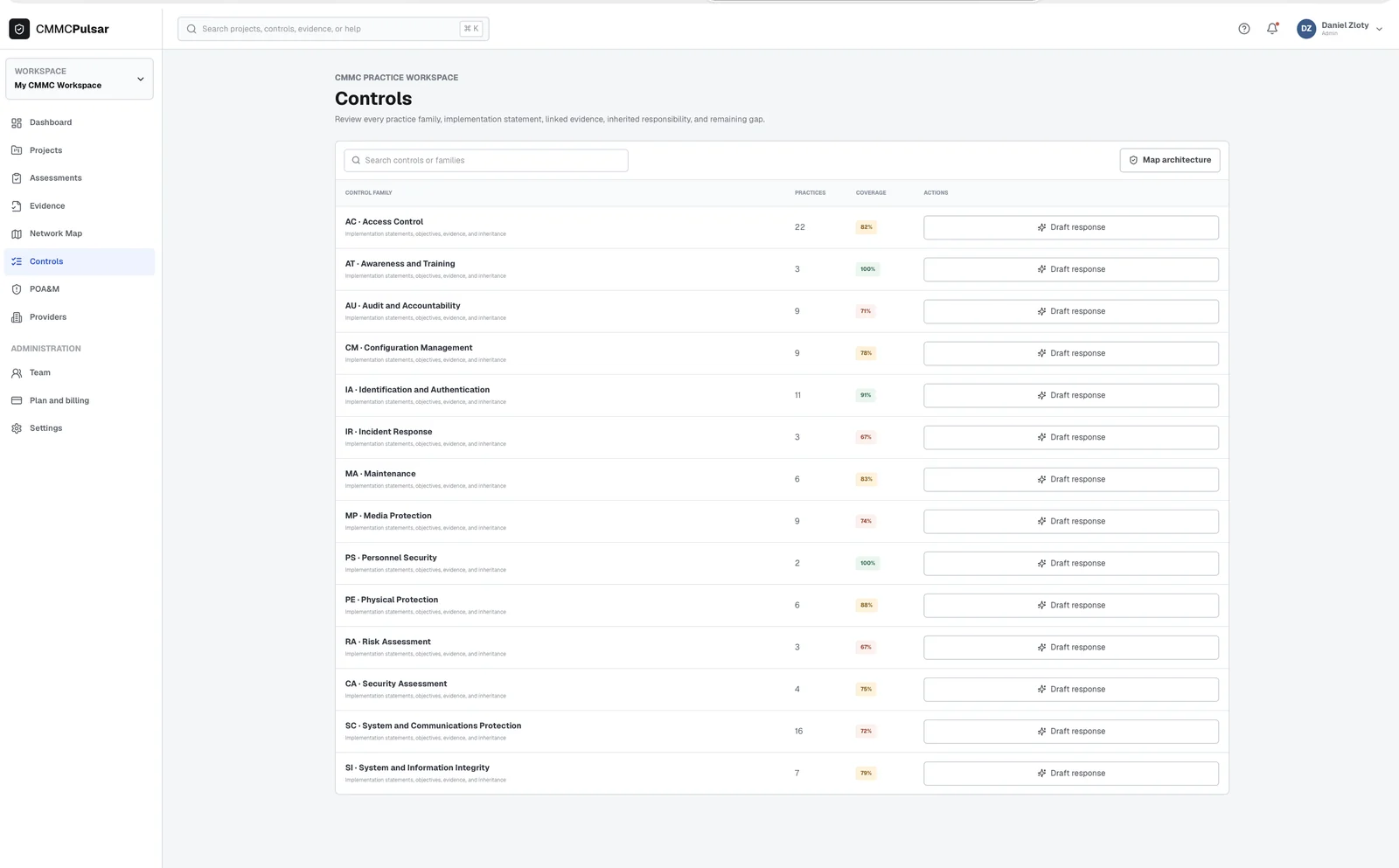This screenshot has width=1399, height=868.
Task: Click the Dashboard grid icon in sidebar
Action: [x=17, y=122]
